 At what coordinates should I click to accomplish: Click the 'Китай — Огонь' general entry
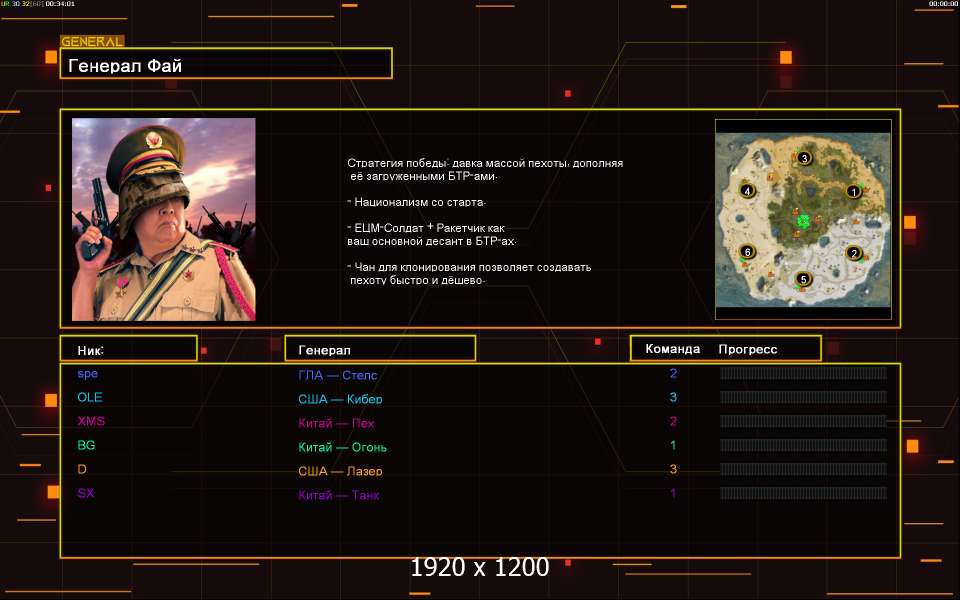pos(342,447)
